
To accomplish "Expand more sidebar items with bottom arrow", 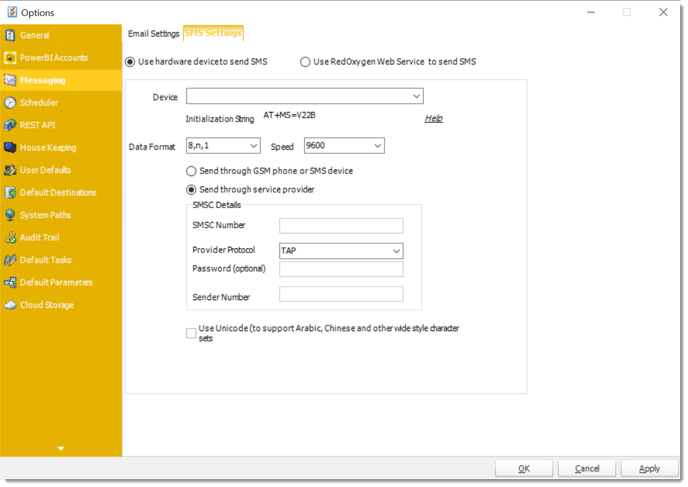I will [61, 448].
